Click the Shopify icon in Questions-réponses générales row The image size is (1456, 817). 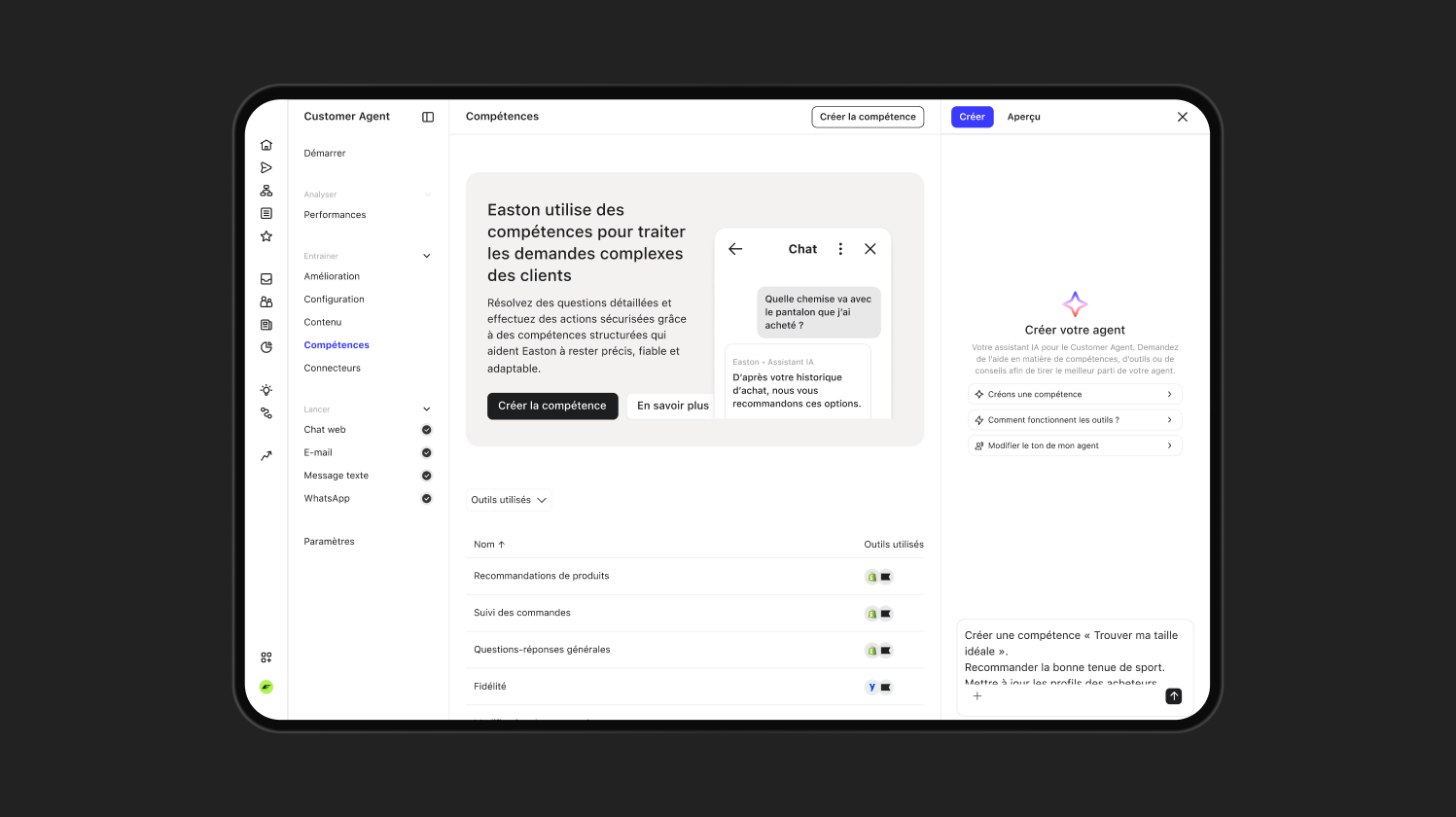point(872,651)
